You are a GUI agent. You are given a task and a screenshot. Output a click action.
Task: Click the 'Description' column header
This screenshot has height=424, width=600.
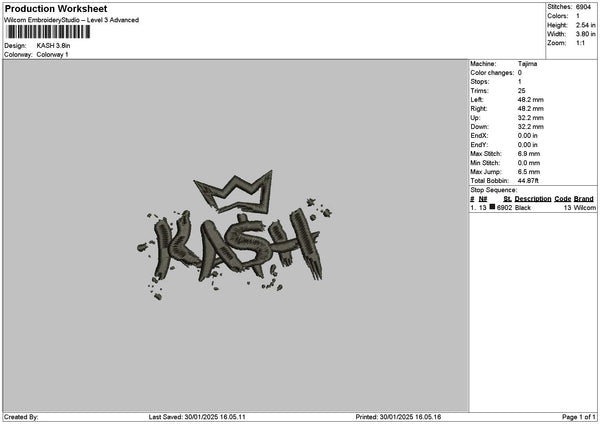(533, 199)
